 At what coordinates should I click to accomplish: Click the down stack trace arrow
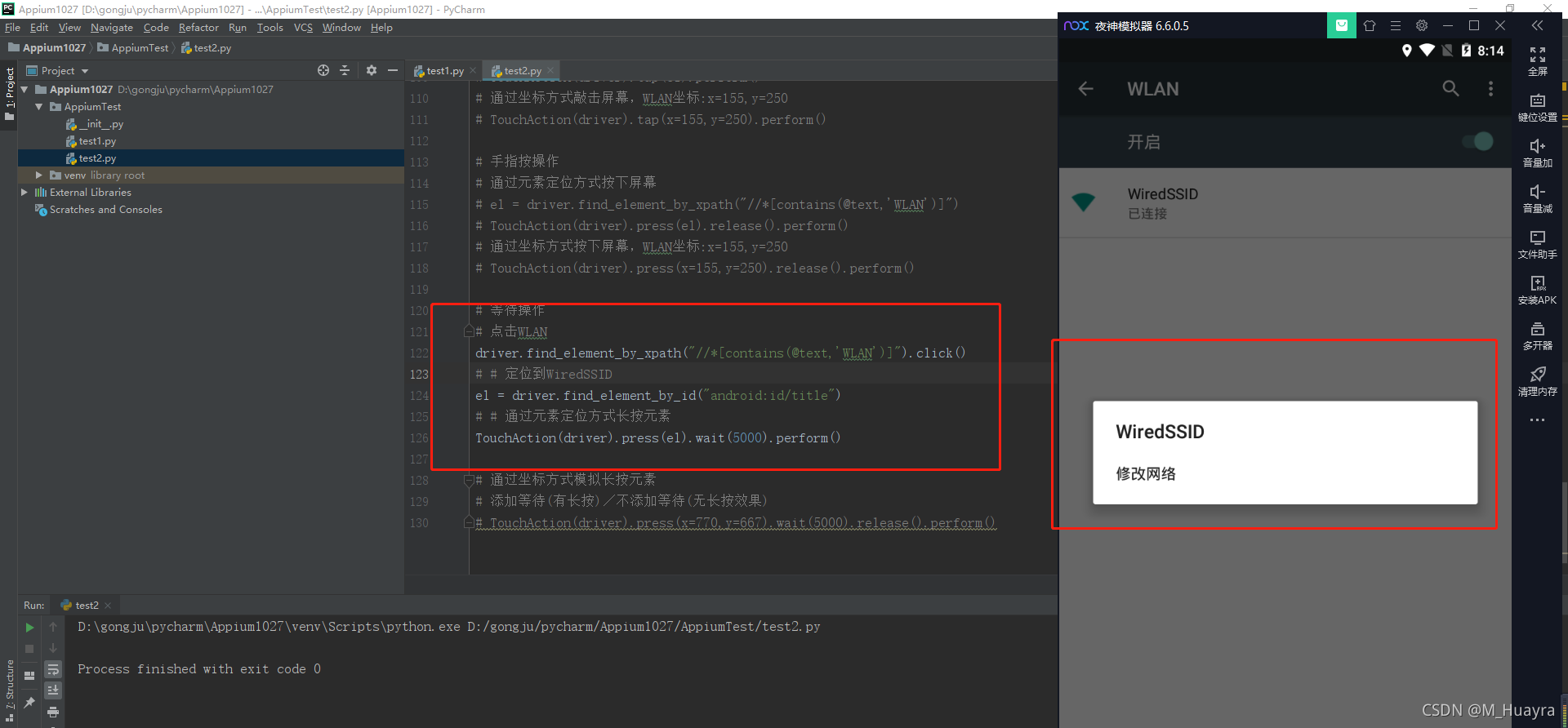click(x=53, y=648)
